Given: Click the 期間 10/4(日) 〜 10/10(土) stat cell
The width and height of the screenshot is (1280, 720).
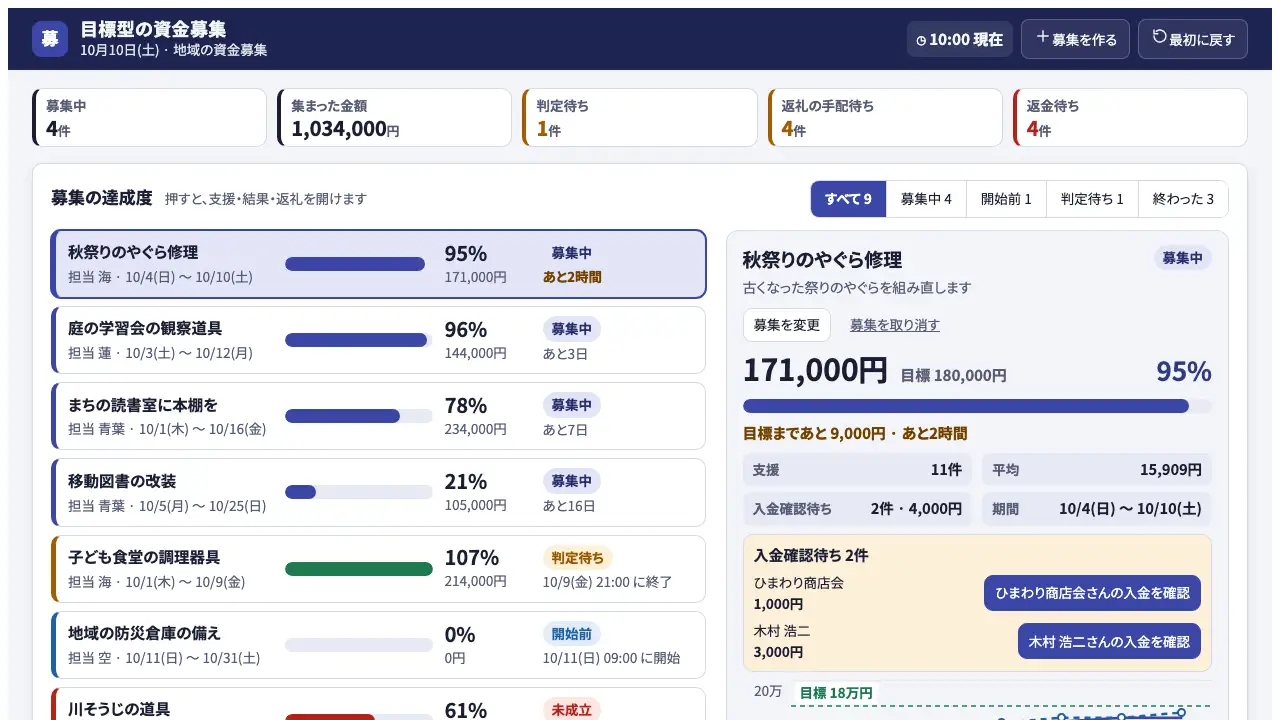Looking at the screenshot, I should point(1097,509).
